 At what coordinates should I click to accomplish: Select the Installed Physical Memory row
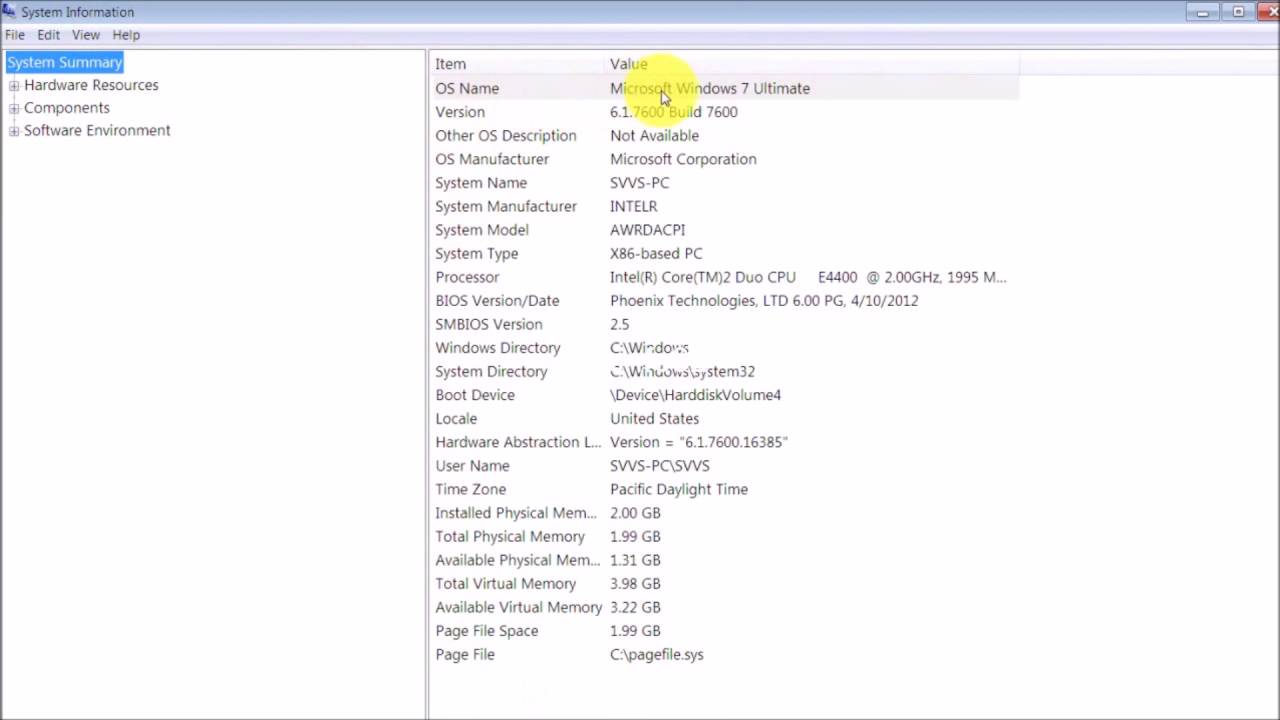[x=725, y=513]
